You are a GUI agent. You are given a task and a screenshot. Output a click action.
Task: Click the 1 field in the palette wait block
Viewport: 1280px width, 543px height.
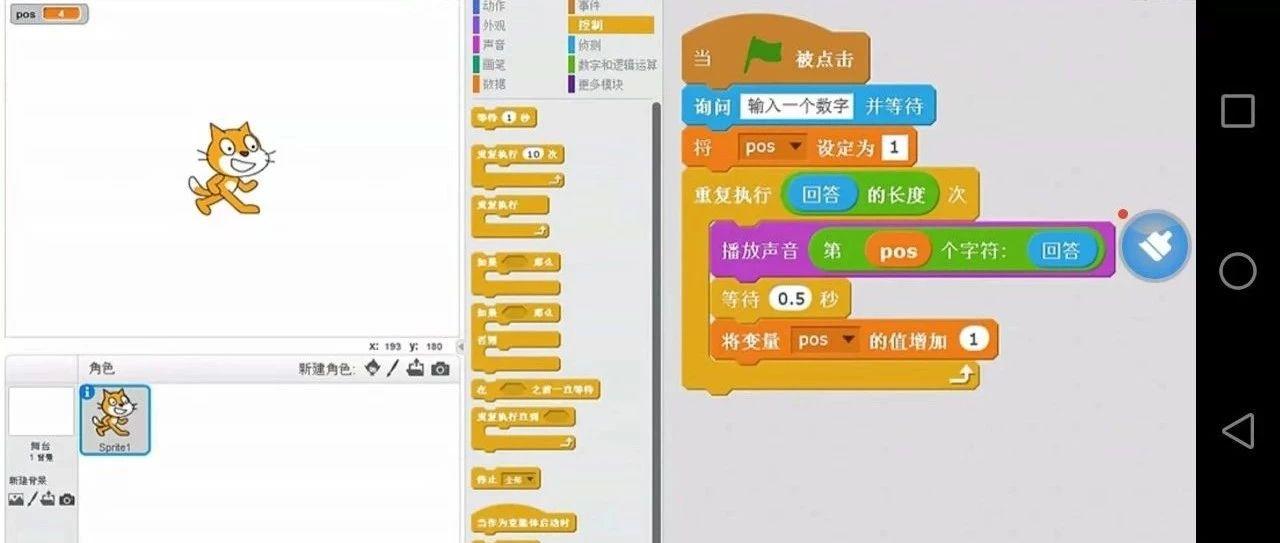[508, 118]
